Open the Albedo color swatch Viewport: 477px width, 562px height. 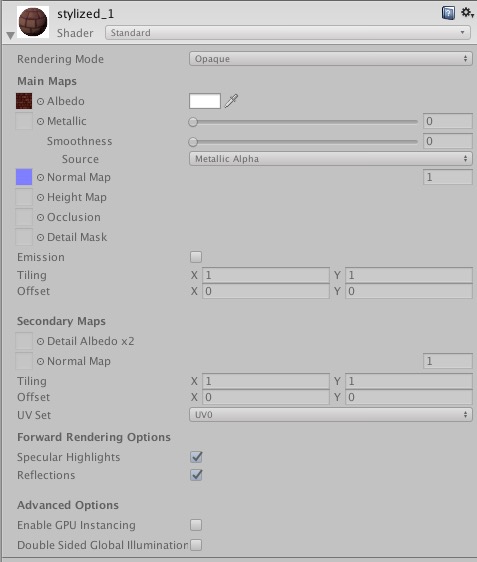(x=205, y=101)
